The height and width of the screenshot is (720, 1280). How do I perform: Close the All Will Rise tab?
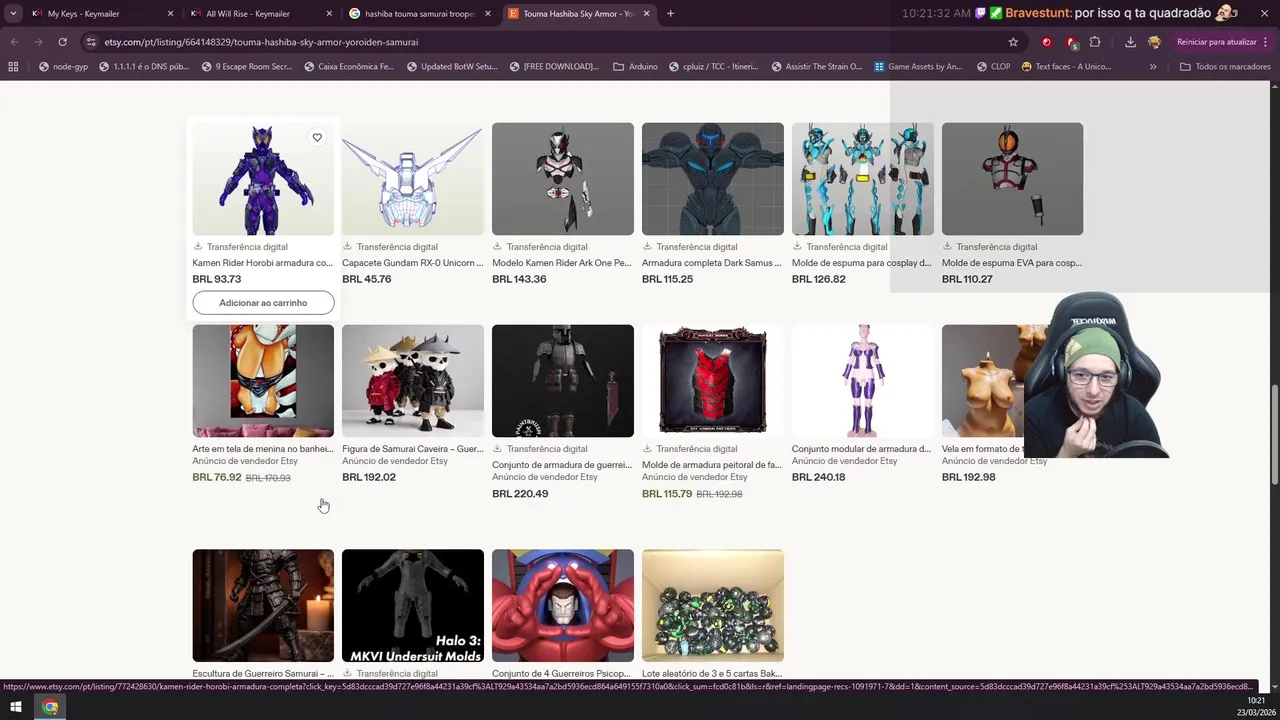pos(329,14)
